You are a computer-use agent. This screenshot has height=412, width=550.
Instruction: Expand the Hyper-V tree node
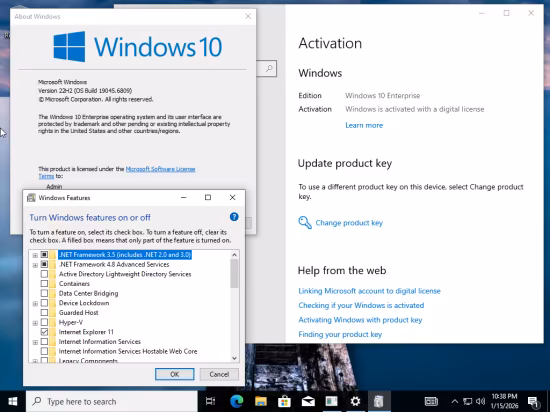point(35,323)
